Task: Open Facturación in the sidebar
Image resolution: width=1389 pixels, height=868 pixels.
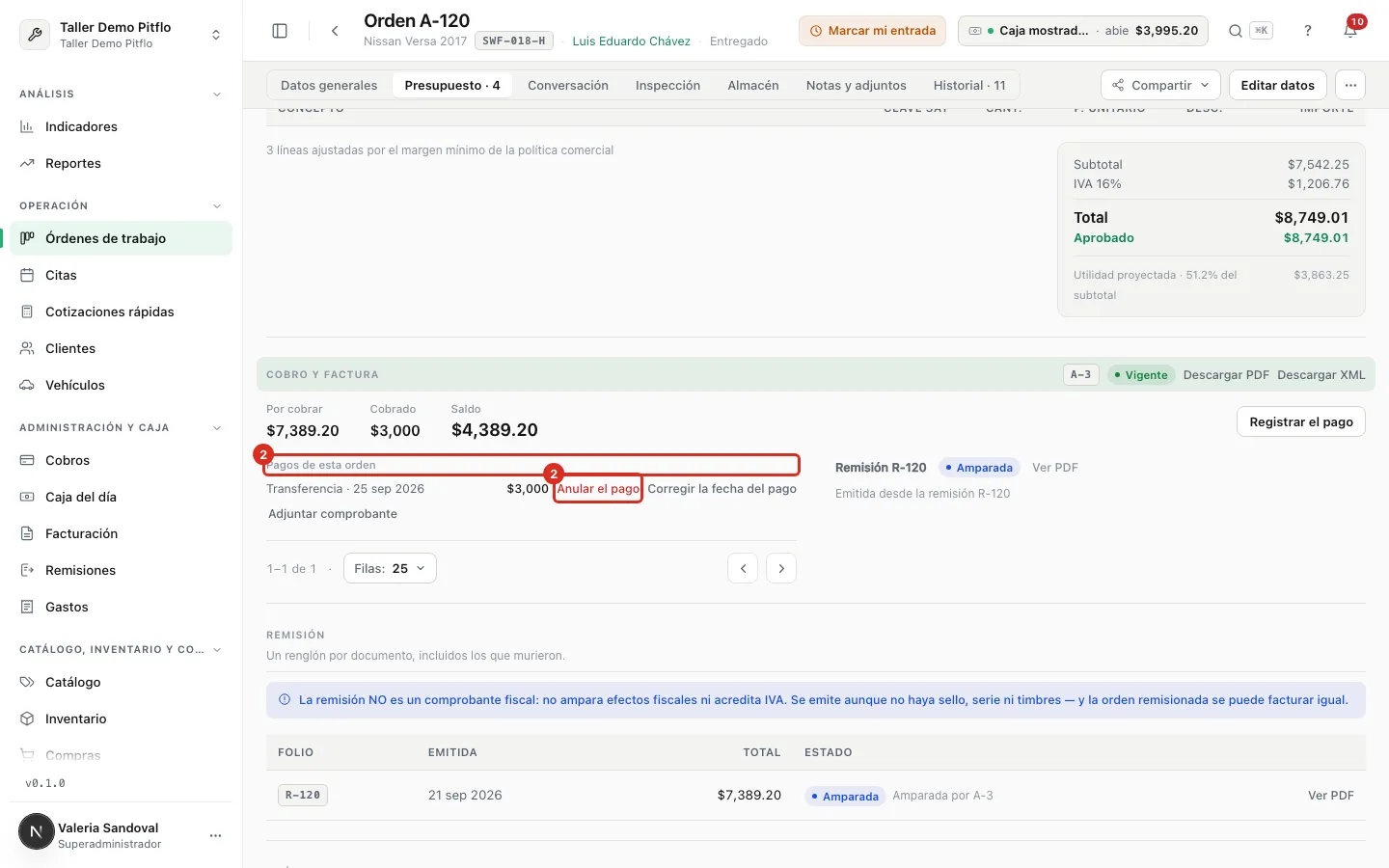Action: coord(122,533)
